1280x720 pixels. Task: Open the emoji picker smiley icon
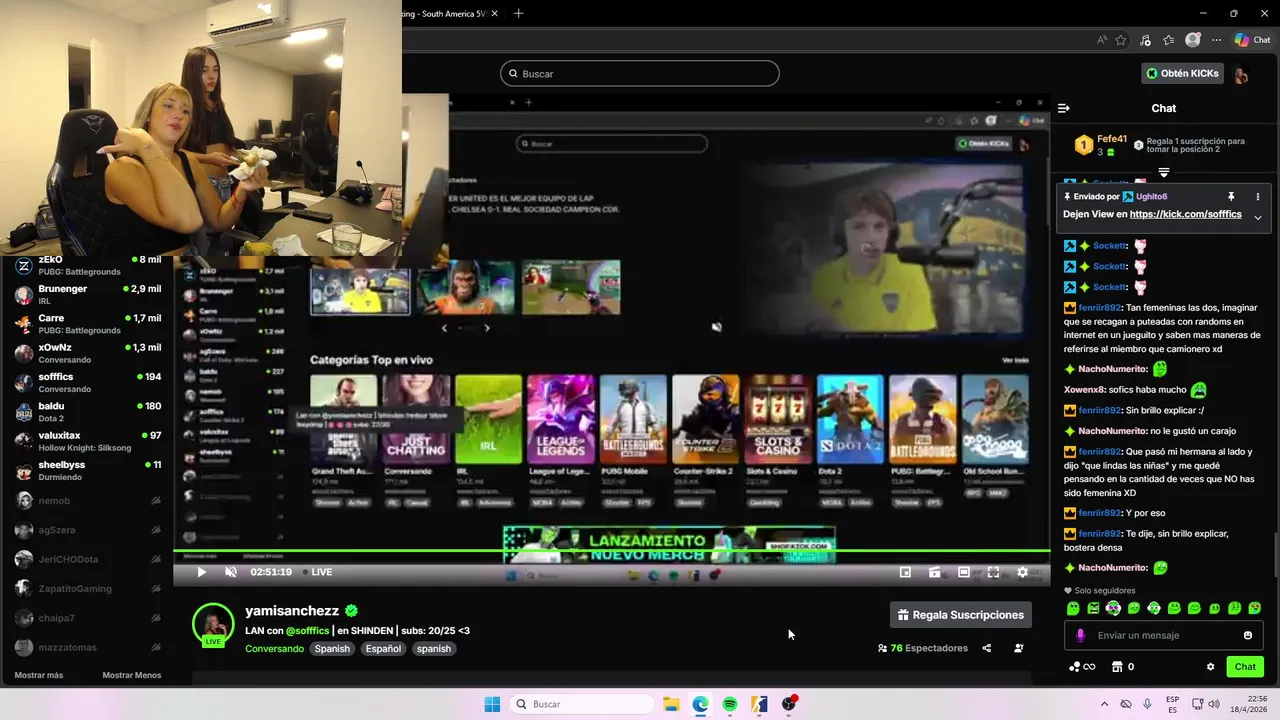click(x=1247, y=635)
